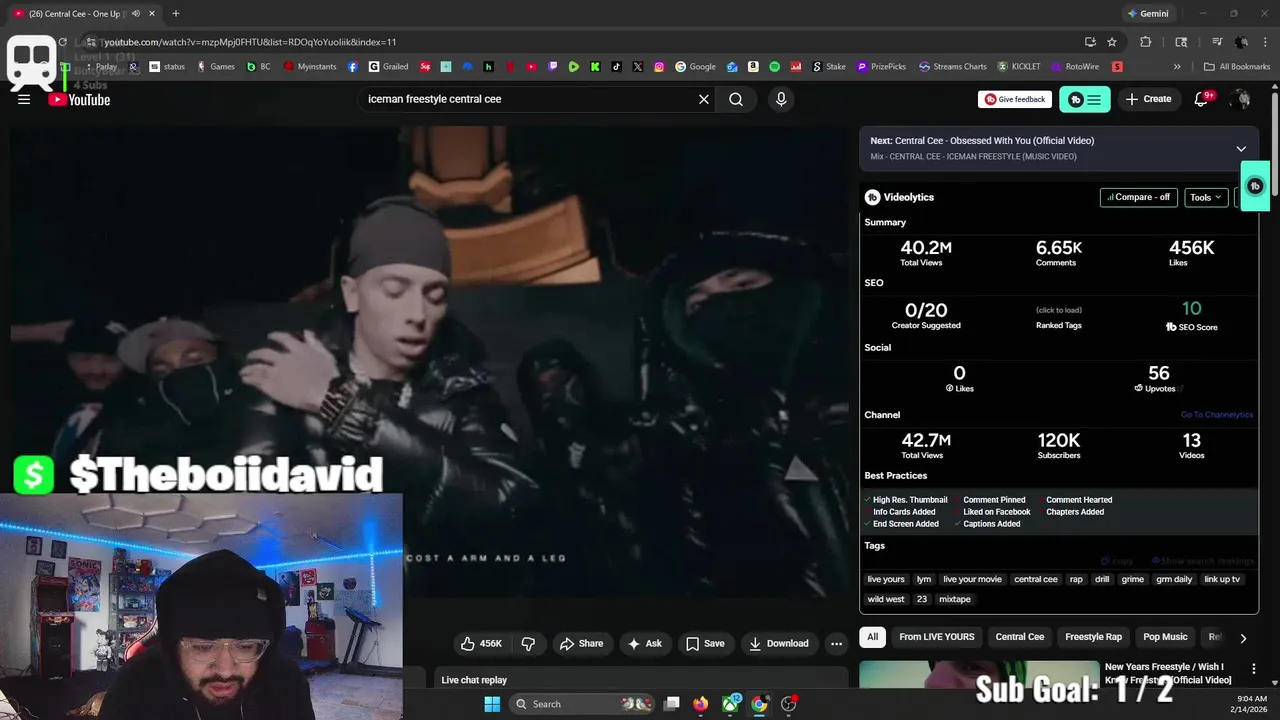Viewport: 1280px width, 720px height.
Task: Open the Grailed bookmark
Action: 388,67
